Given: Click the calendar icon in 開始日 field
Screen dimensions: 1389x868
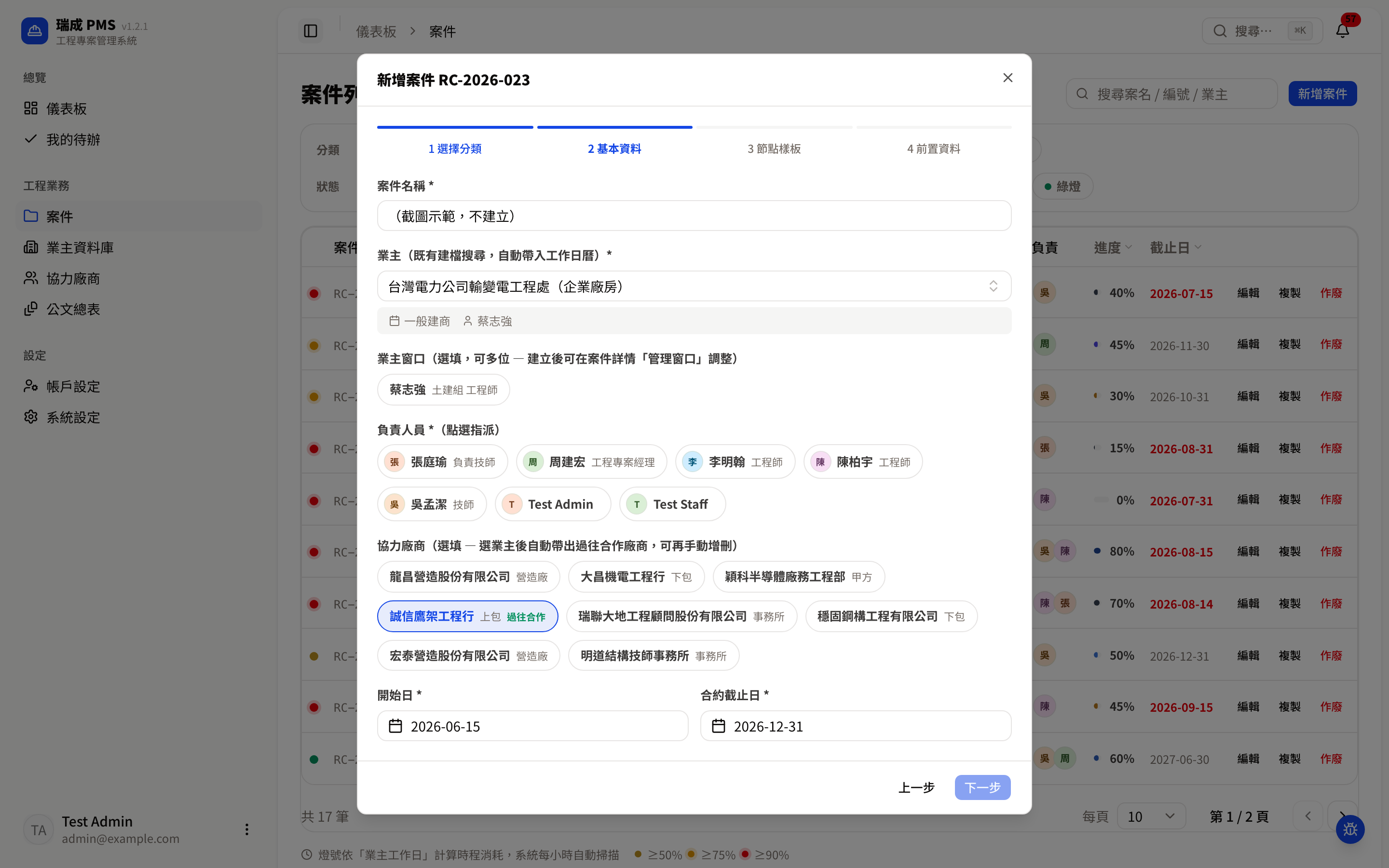Looking at the screenshot, I should pyautogui.click(x=395, y=726).
